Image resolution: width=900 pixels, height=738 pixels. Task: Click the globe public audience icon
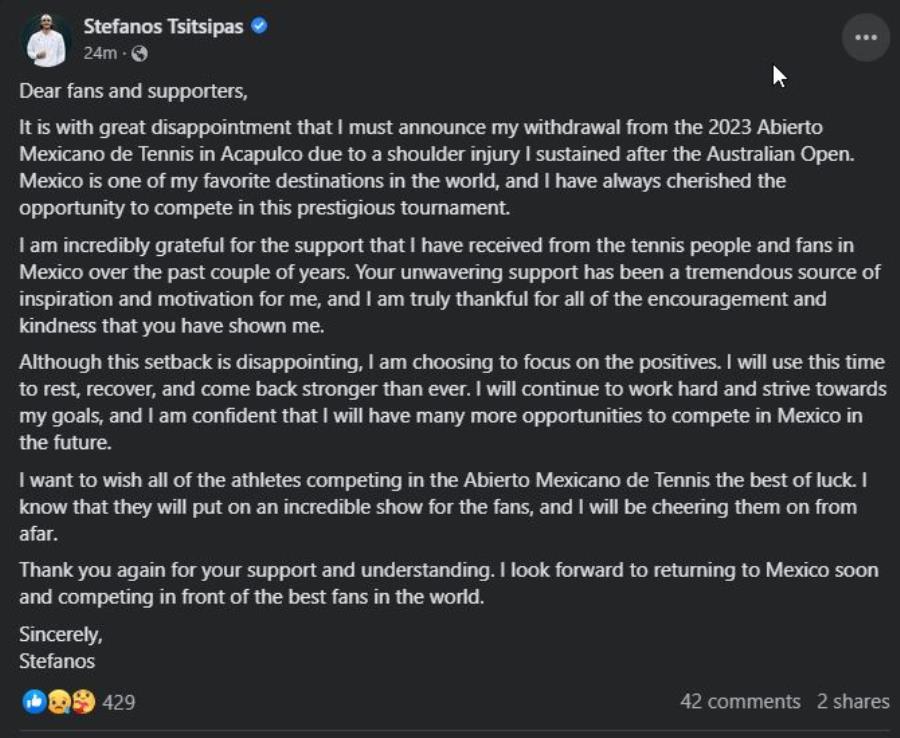[139, 53]
